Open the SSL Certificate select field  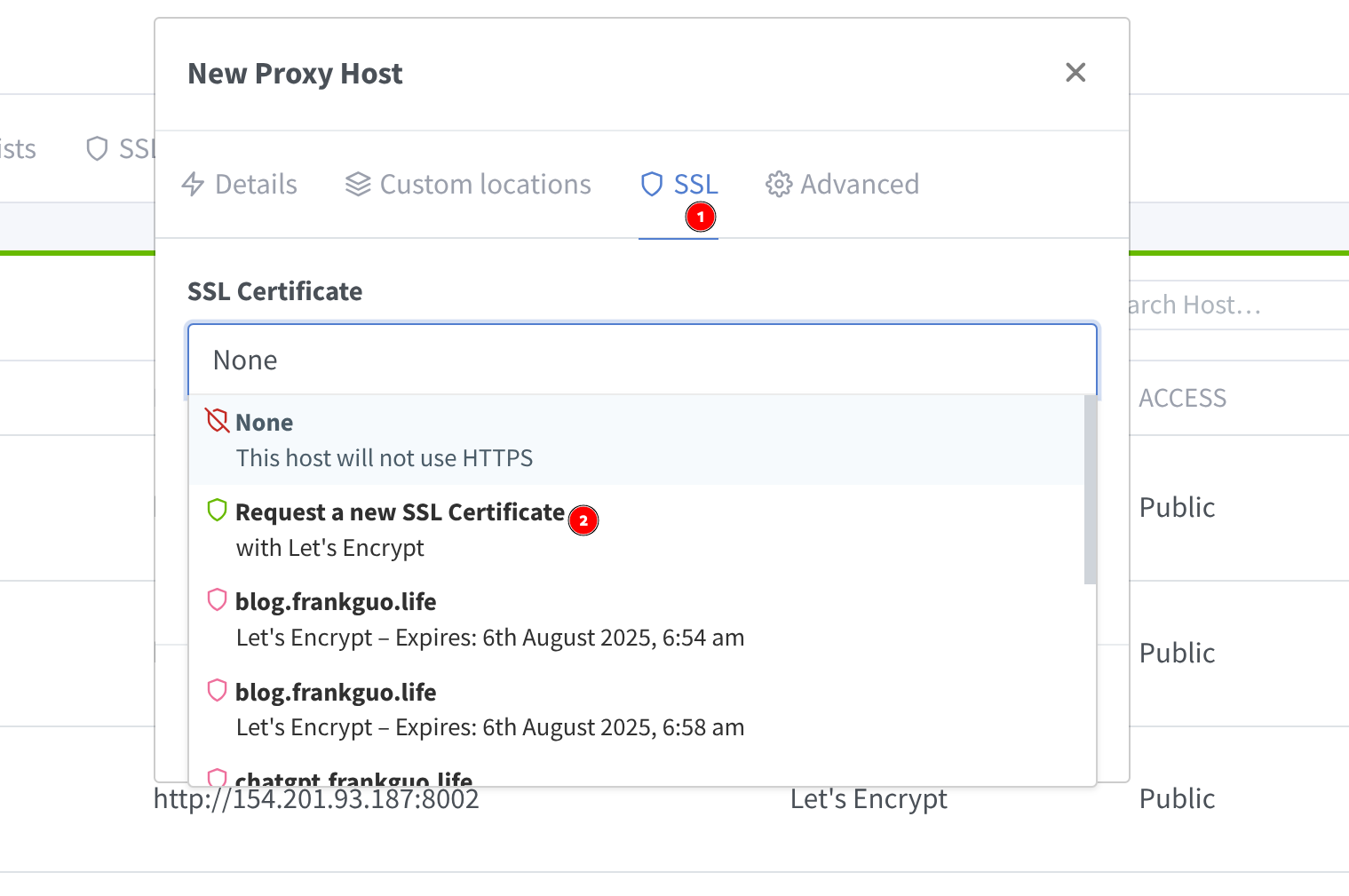coord(642,360)
